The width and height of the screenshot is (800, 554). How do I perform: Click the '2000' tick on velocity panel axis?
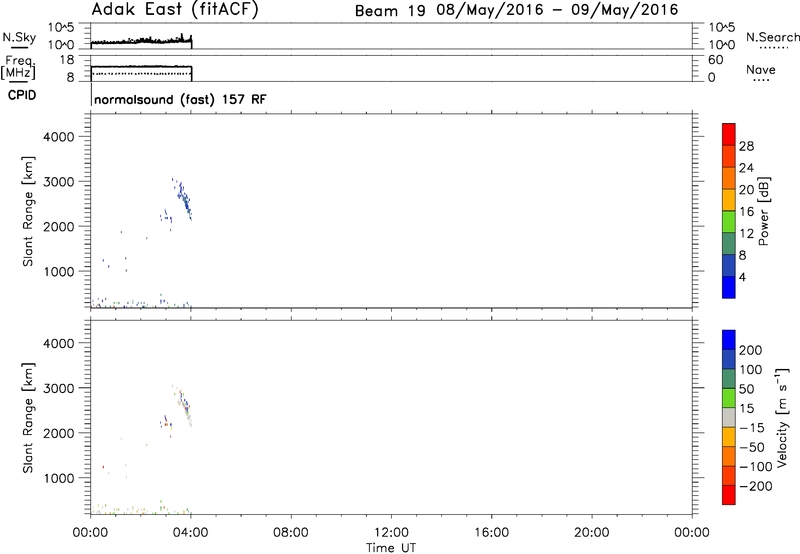click(x=59, y=433)
